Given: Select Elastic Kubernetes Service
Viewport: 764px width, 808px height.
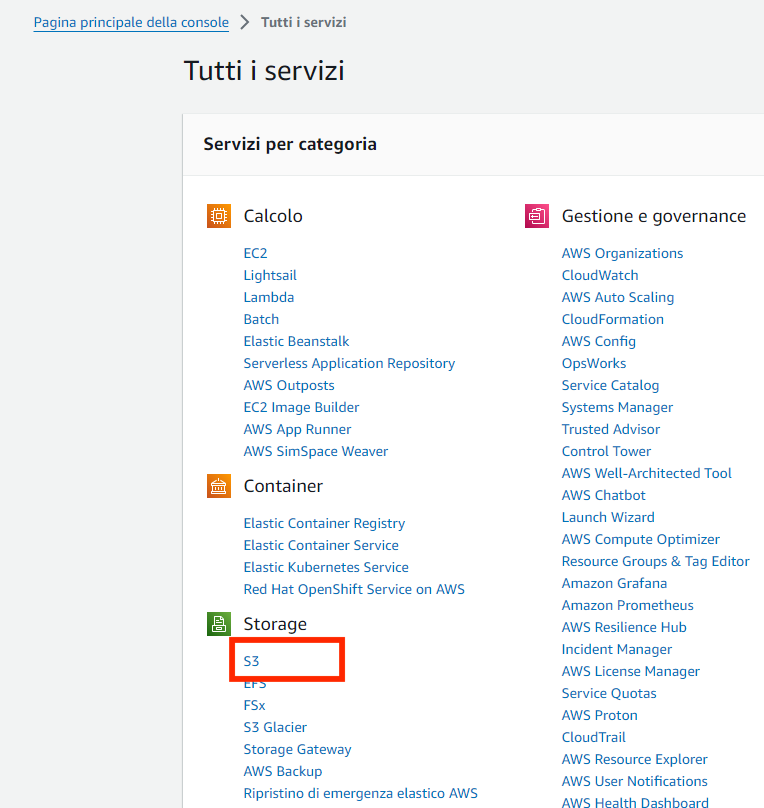Looking at the screenshot, I should tap(326, 567).
